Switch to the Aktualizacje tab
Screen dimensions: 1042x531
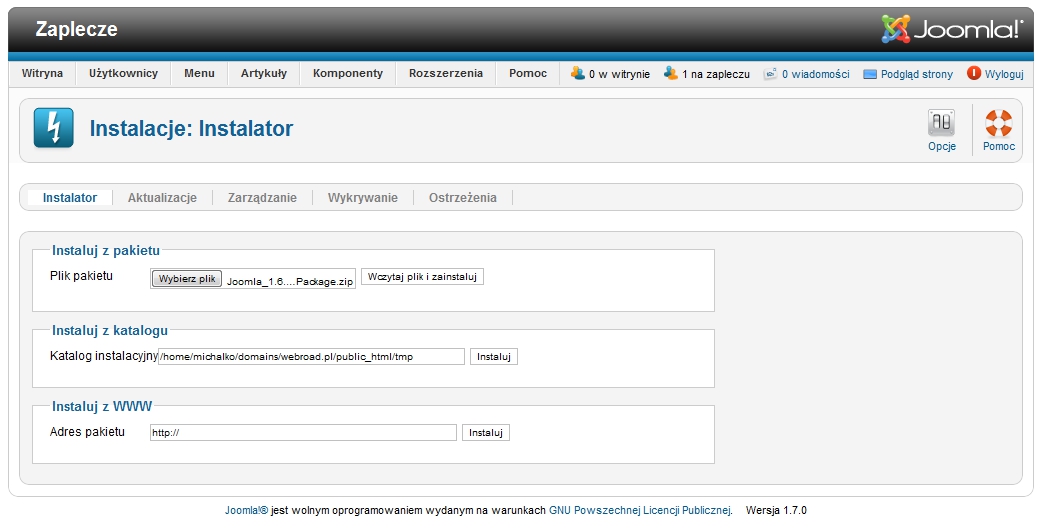[162, 198]
